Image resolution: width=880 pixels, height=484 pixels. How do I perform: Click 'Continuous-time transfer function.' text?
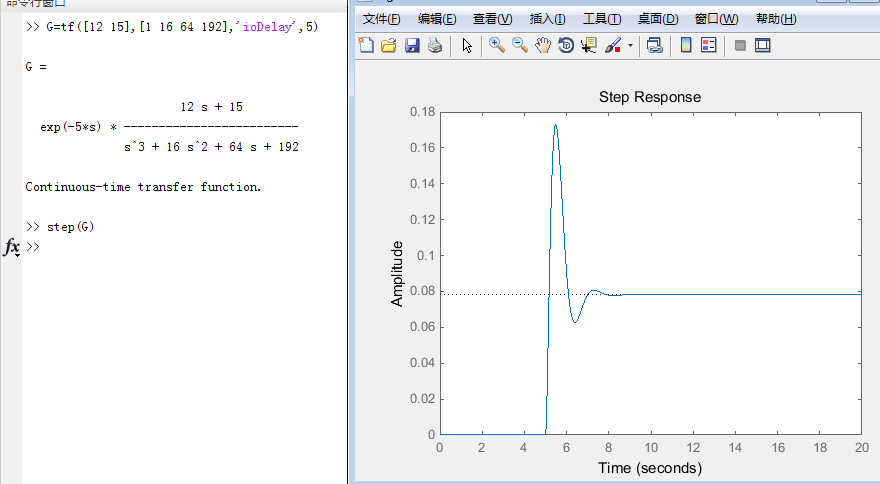[x=143, y=187]
